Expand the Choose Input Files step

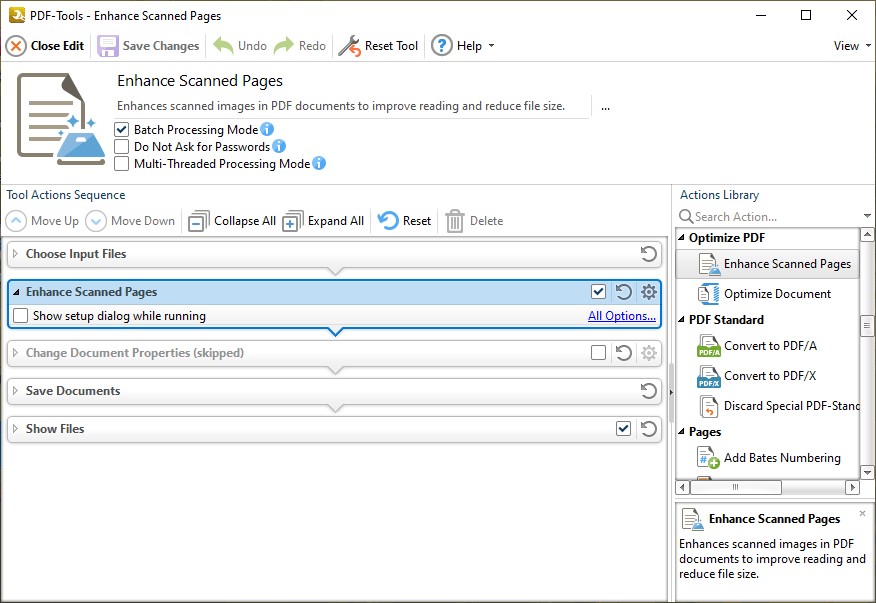[x=15, y=254]
